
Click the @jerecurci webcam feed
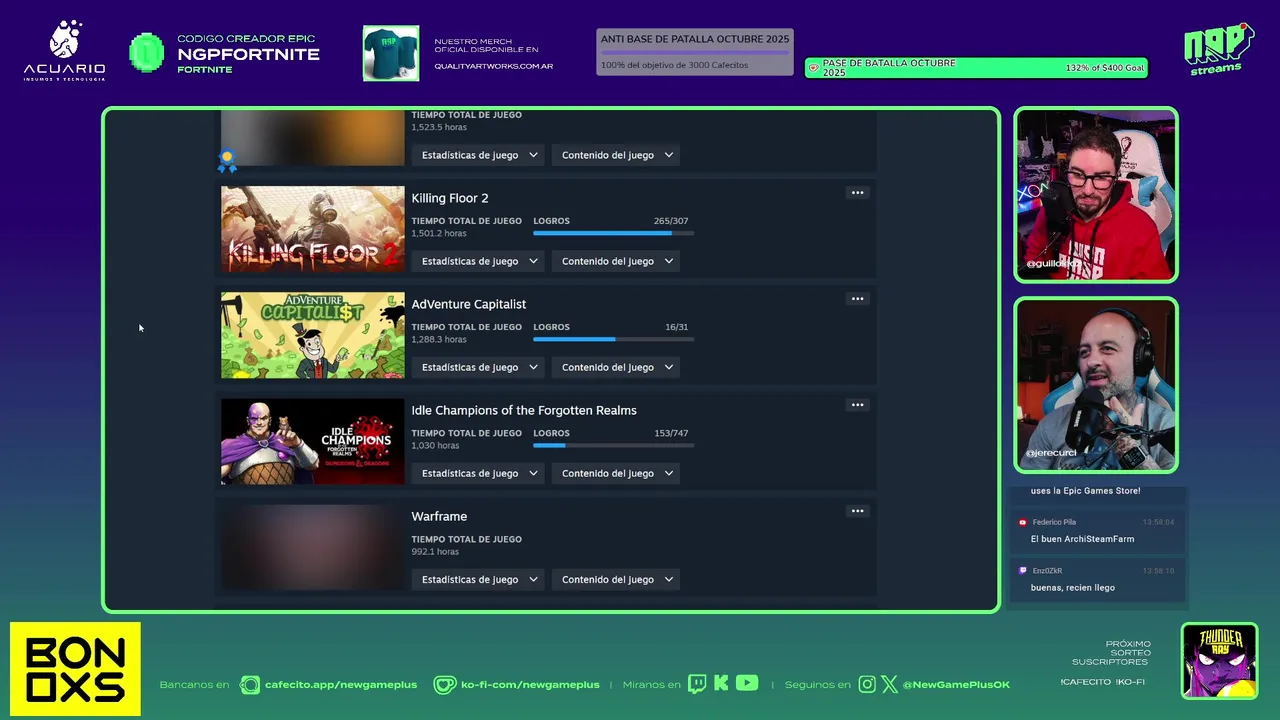click(1096, 385)
